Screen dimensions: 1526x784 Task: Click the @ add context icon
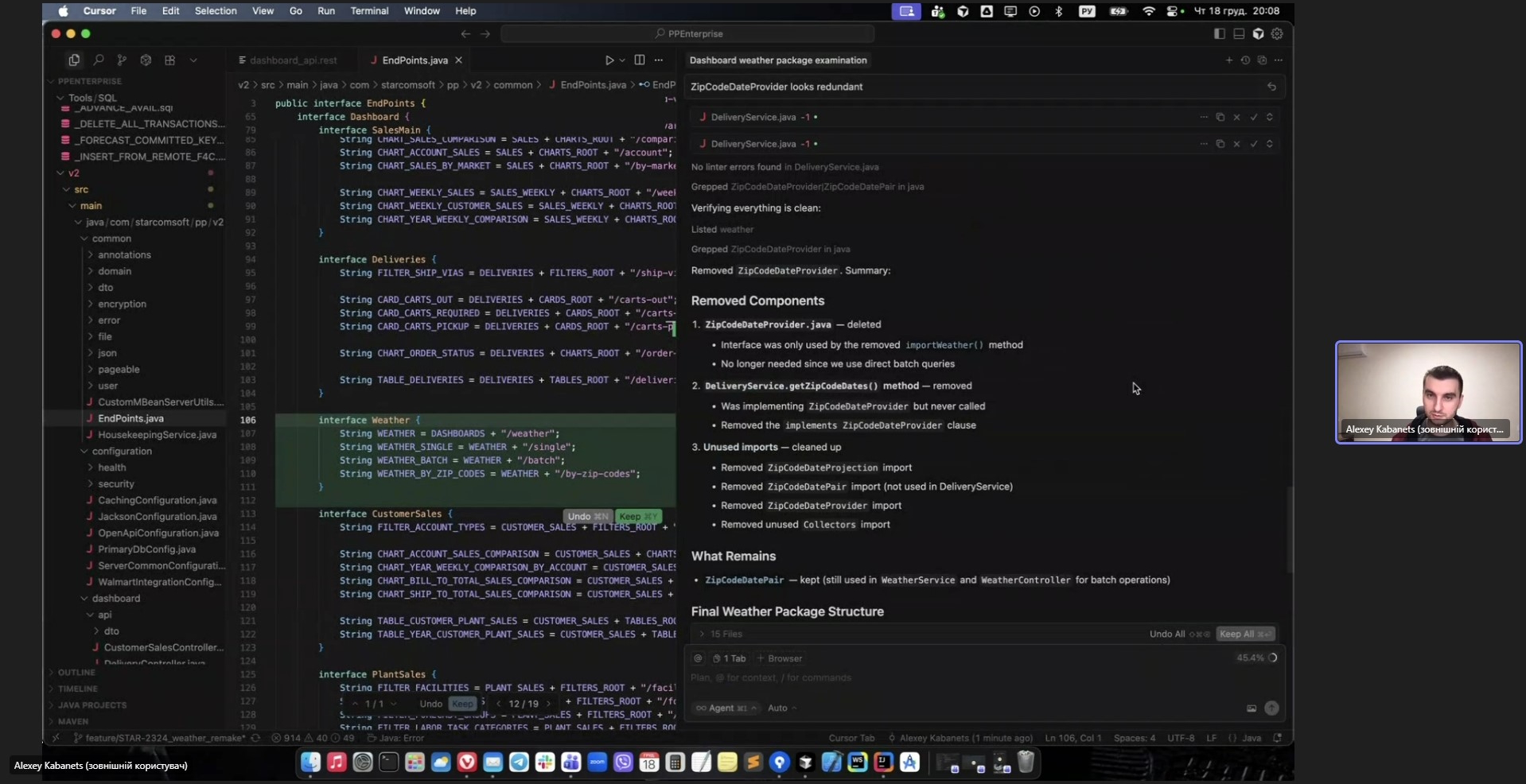(x=698, y=658)
